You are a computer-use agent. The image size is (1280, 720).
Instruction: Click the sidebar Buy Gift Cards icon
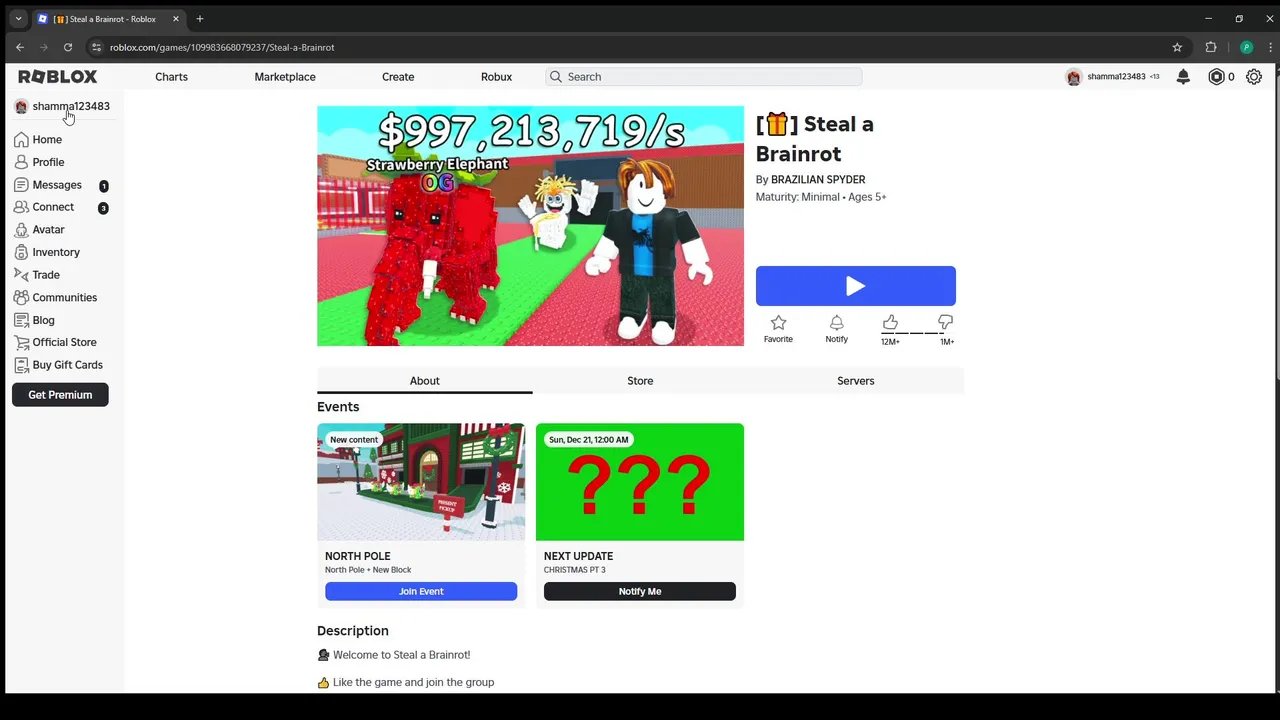21,365
